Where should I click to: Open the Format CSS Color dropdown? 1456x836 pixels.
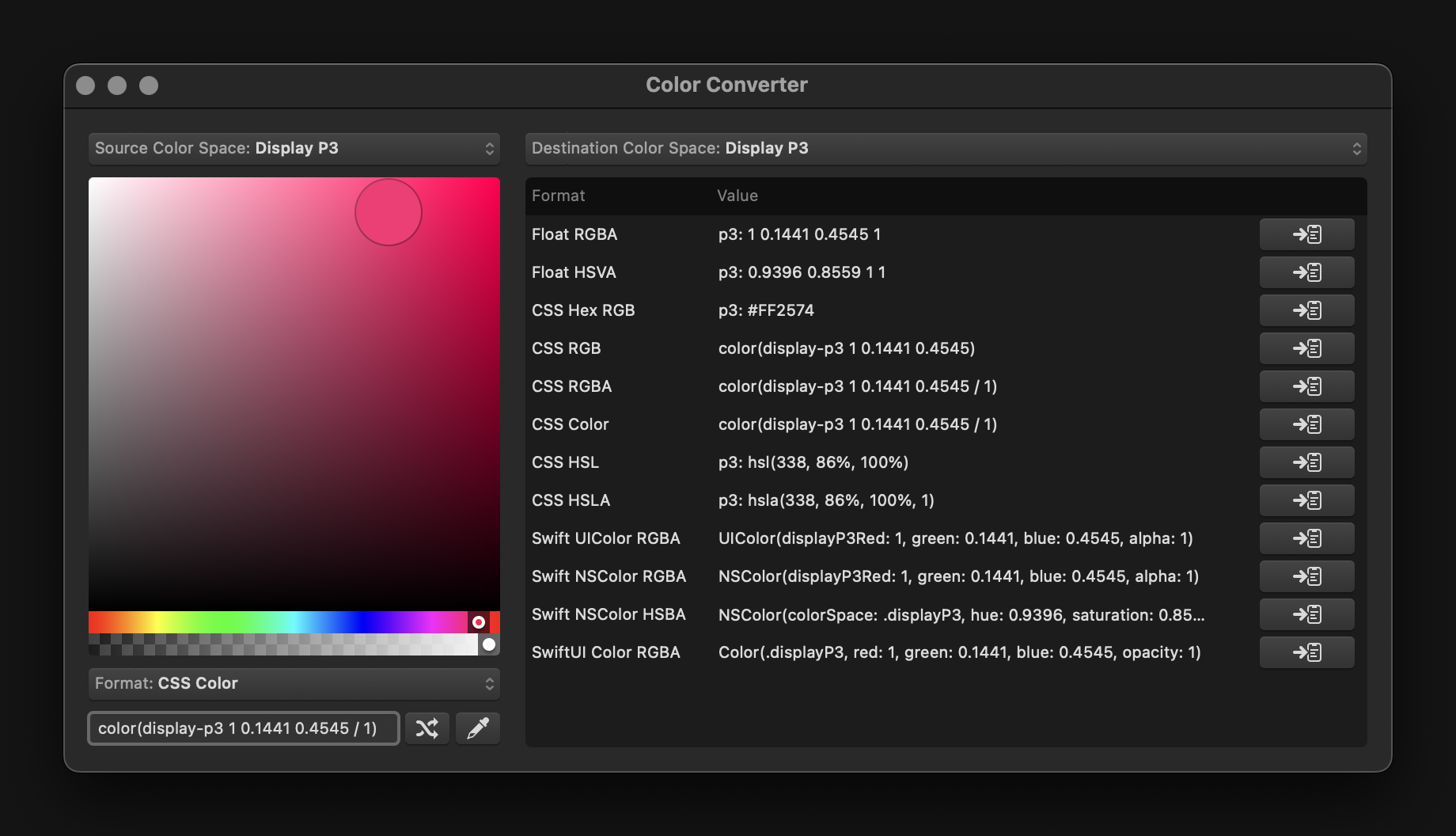coord(294,684)
